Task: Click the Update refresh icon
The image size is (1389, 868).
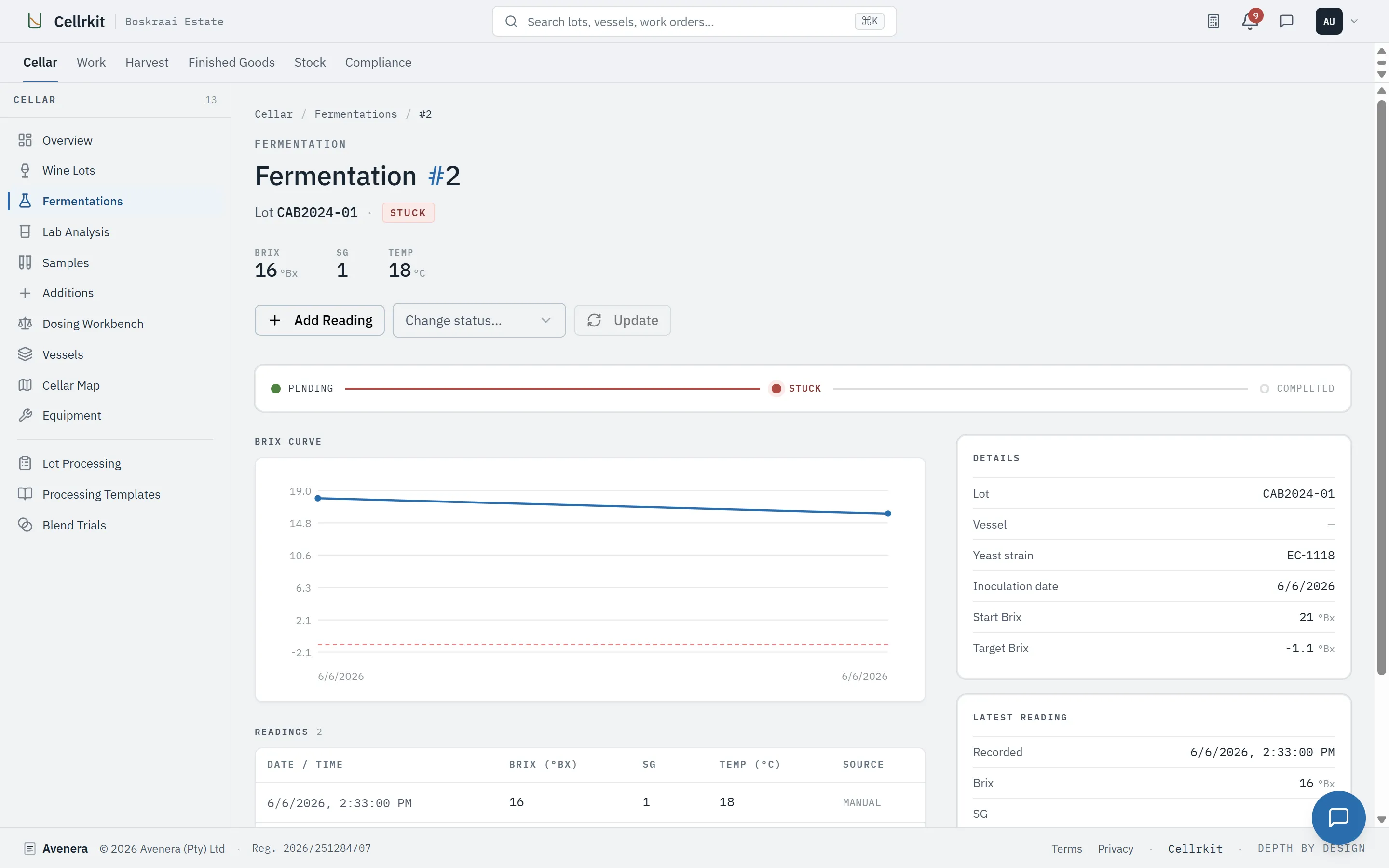Action: [x=594, y=320]
